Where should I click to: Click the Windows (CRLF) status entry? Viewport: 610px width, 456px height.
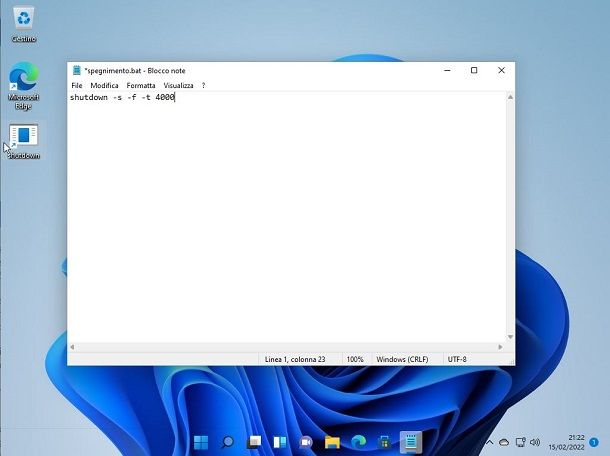click(402, 359)
